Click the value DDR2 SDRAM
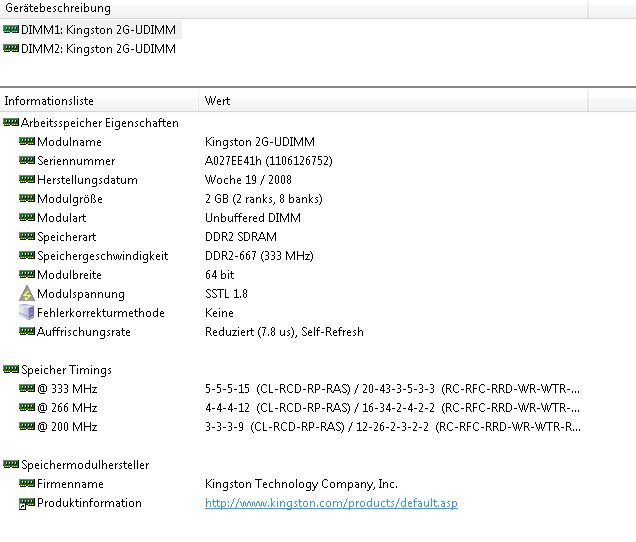 click(x=241, y=237)
